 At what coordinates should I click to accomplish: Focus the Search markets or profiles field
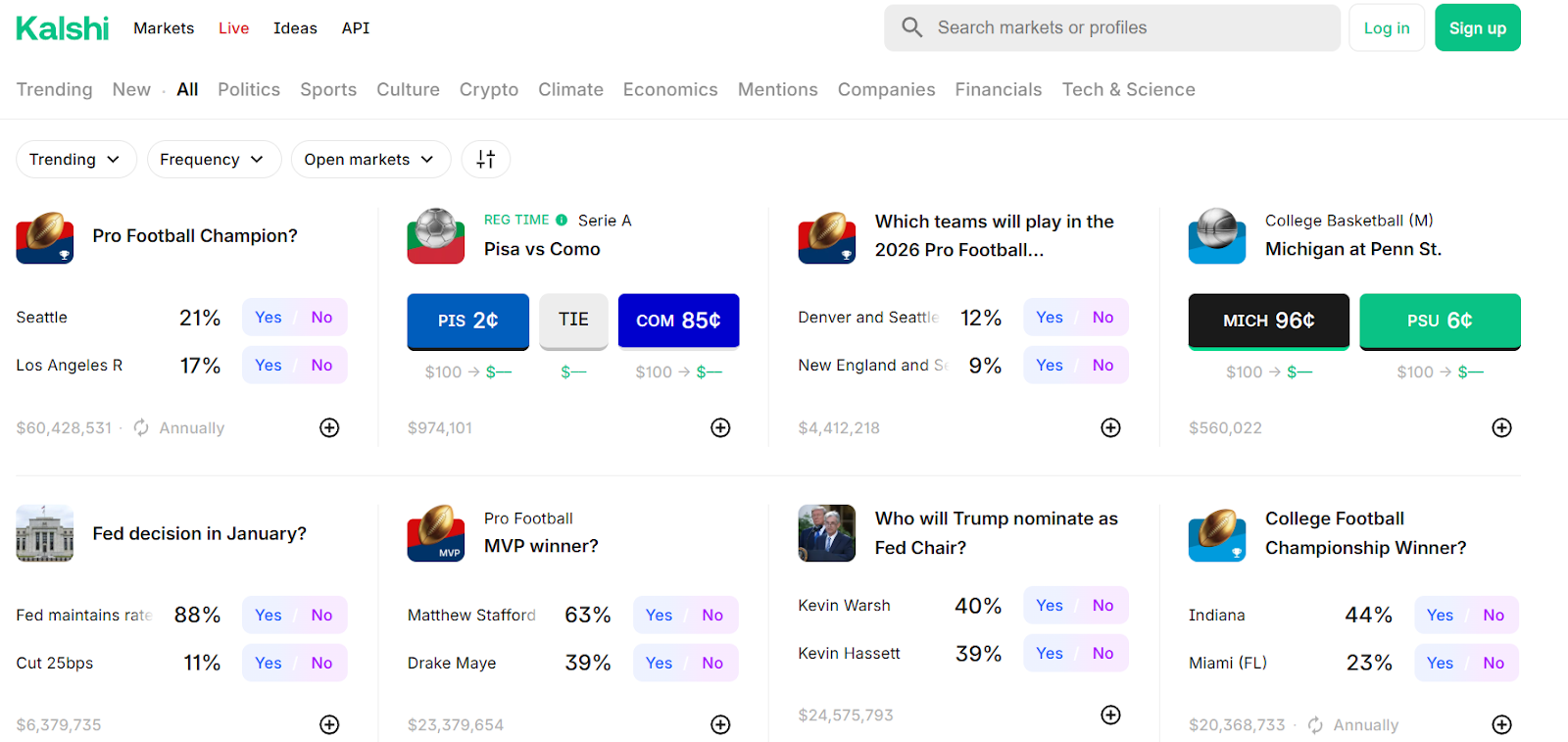point(1111,27)
